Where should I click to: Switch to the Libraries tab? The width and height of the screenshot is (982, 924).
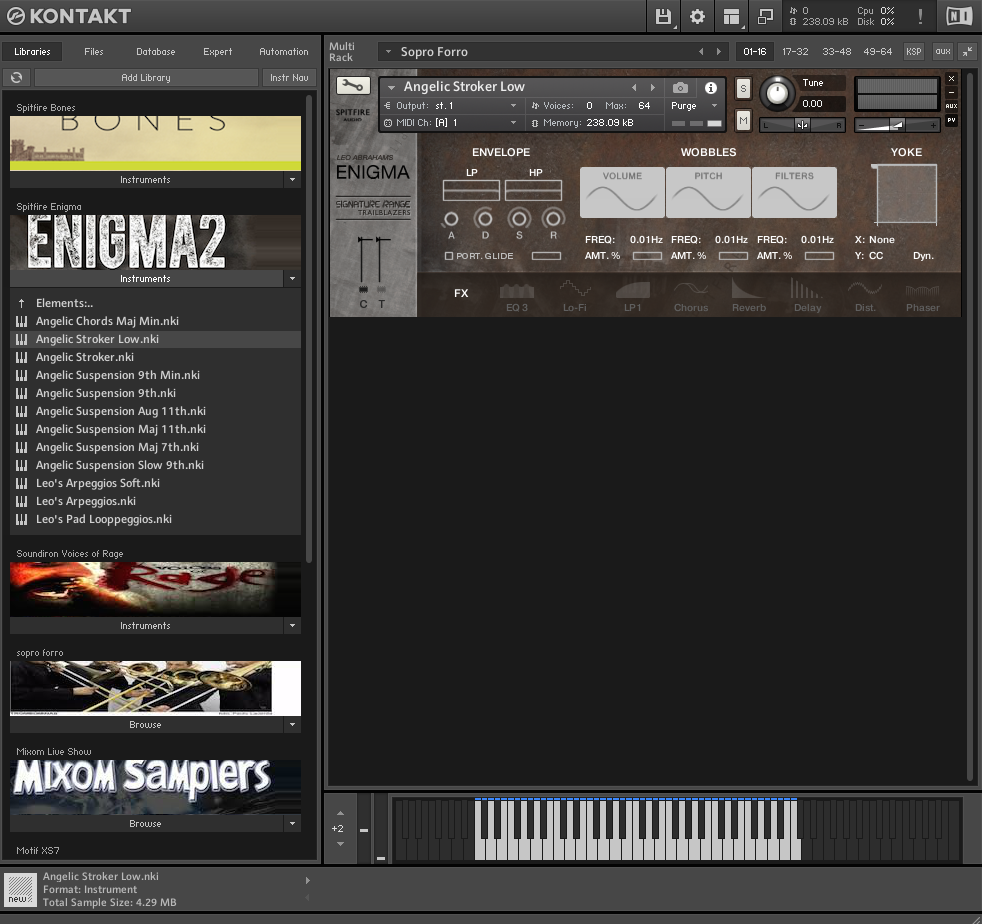point(33,51)
